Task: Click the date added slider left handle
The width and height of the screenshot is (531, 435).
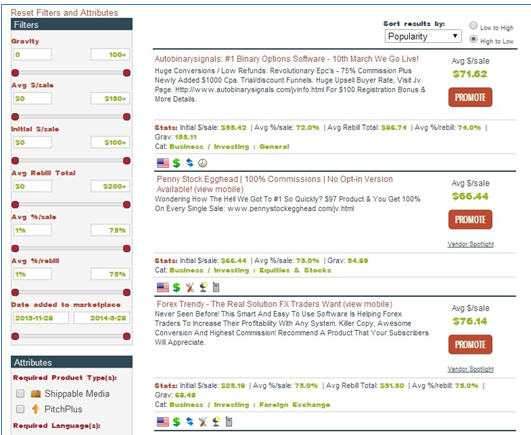Action: [x=15, y=336]
